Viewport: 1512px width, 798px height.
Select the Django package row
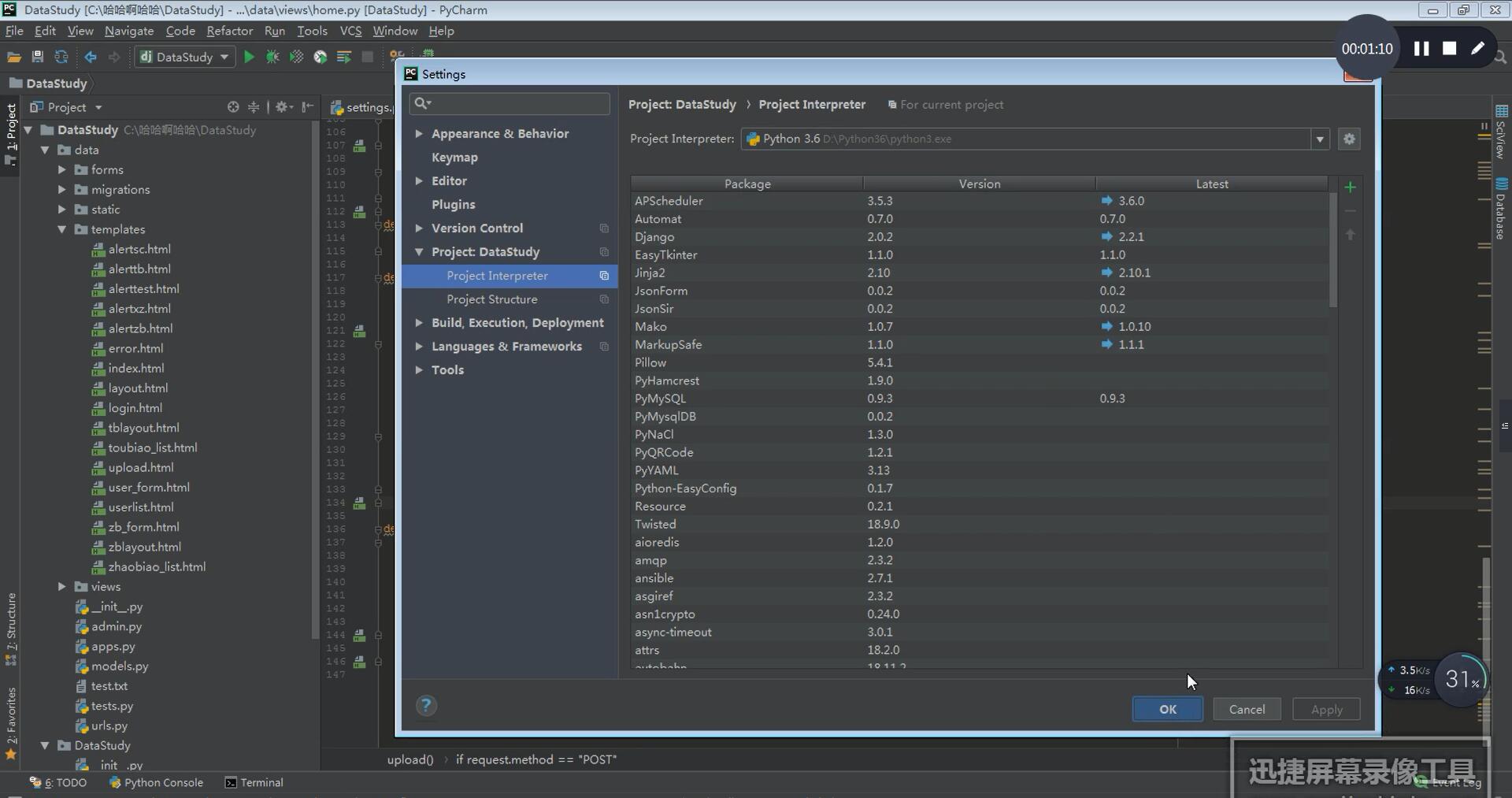979,237
